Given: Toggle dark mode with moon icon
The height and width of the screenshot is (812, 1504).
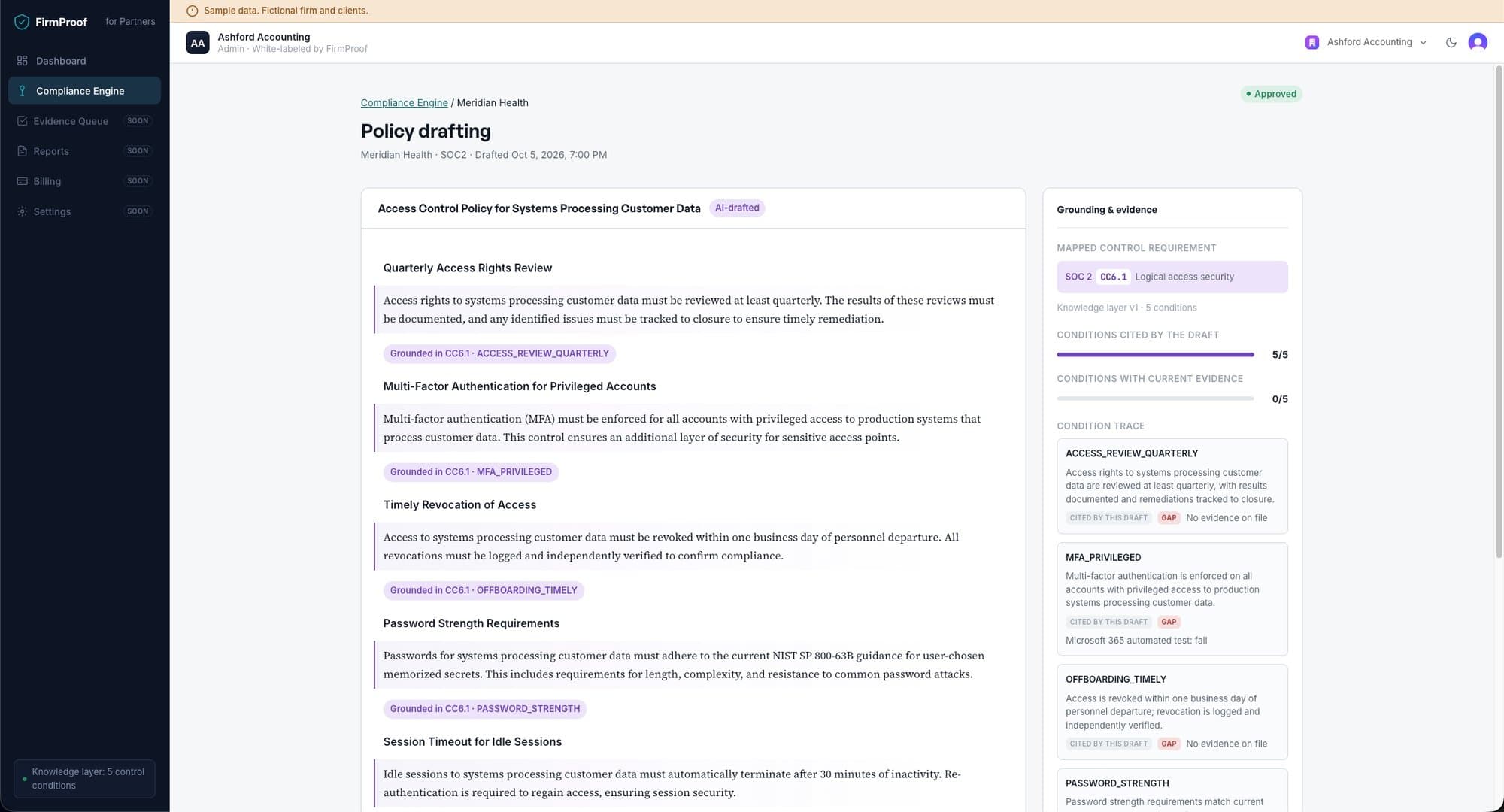Looking at the screenshot, I should click(x=1451, y=42).
